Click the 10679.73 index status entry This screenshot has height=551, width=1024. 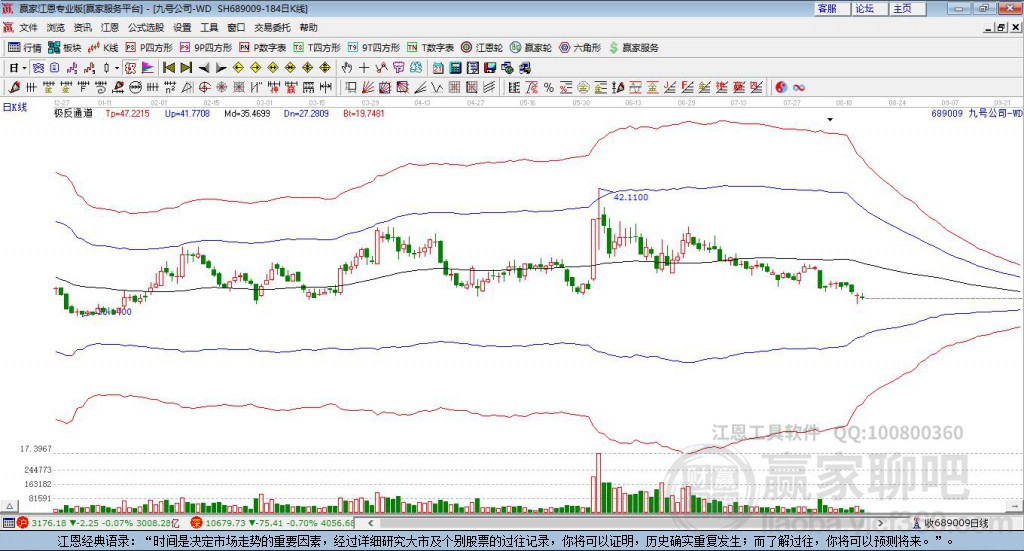pyautogui.click(x=272, y=523)
